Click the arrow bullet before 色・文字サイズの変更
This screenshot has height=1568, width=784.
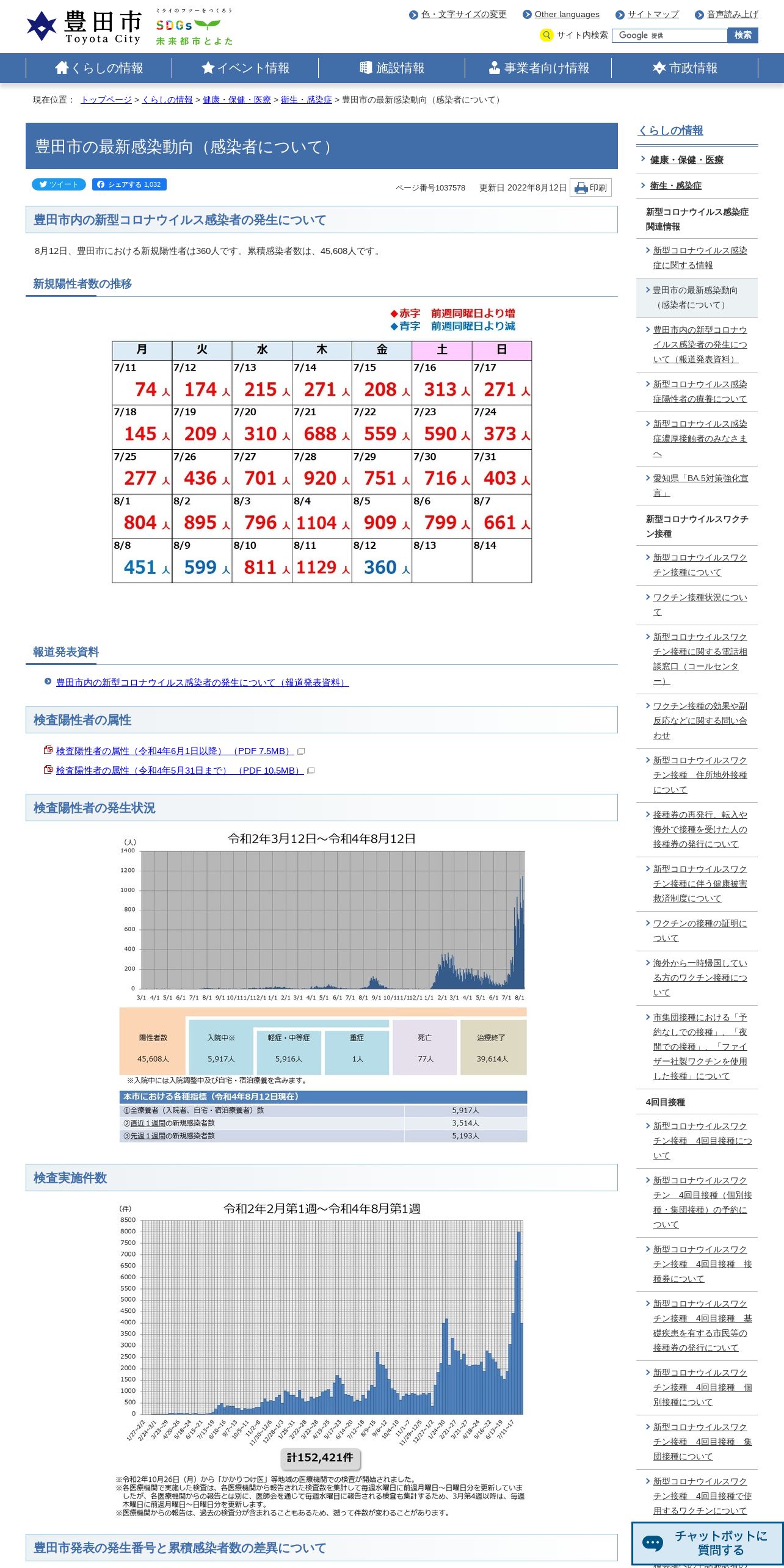pyautogui.click(x=413, y=15)
